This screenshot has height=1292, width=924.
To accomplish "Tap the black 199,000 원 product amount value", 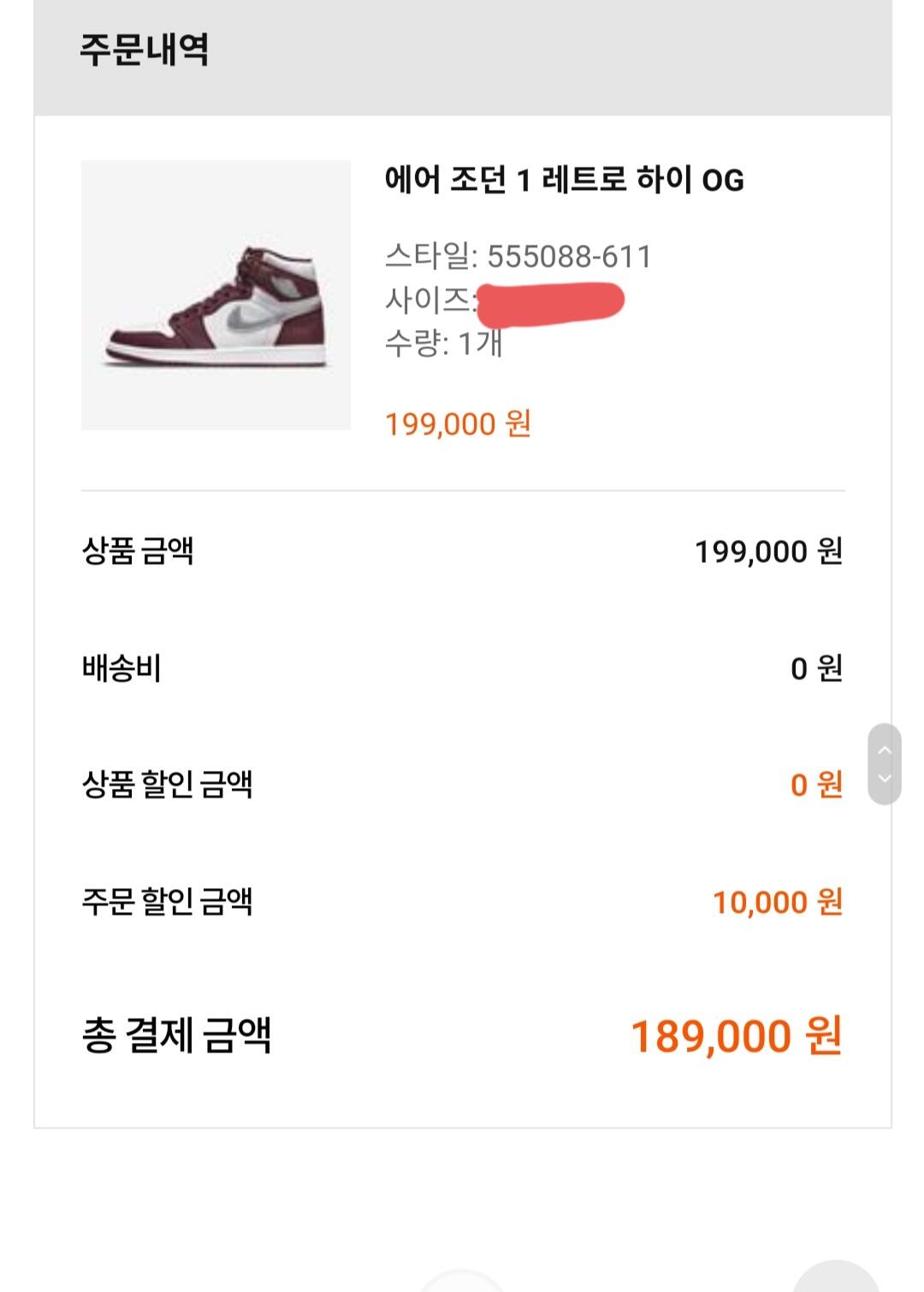I will pyautogui.click(x=767, y=552).
